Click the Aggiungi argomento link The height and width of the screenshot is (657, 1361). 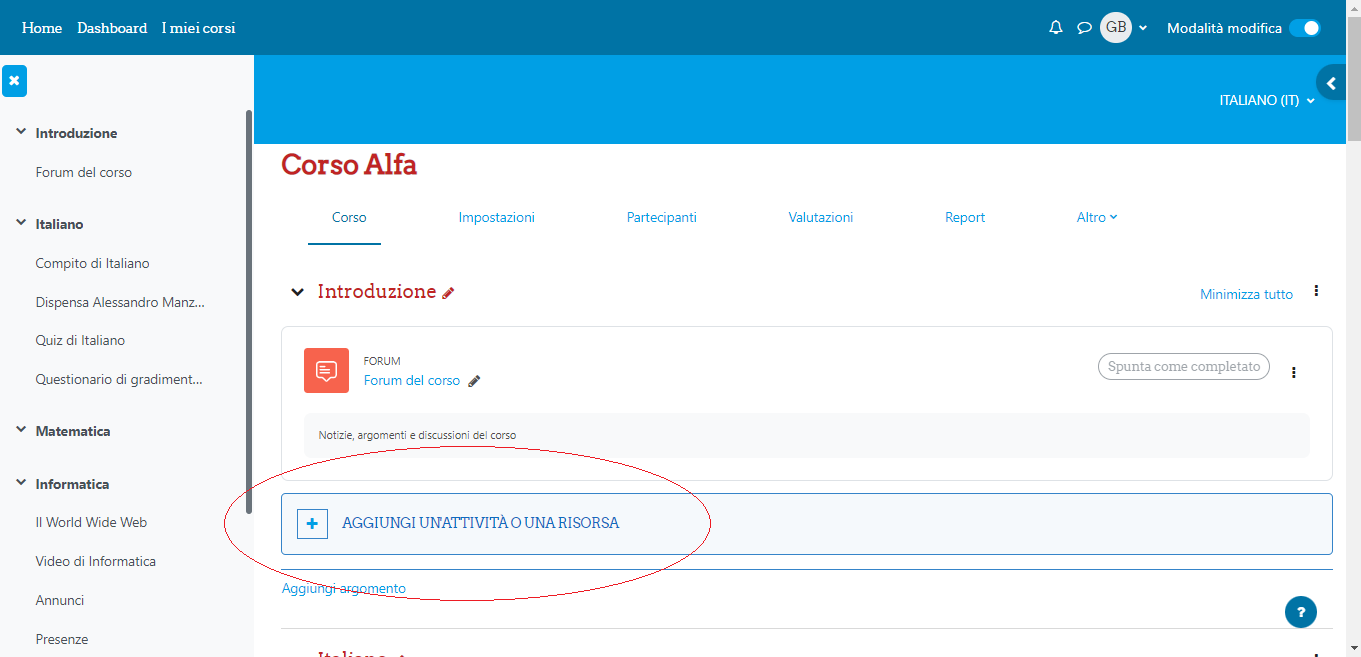pyautogui.click(x=344, y=588)
